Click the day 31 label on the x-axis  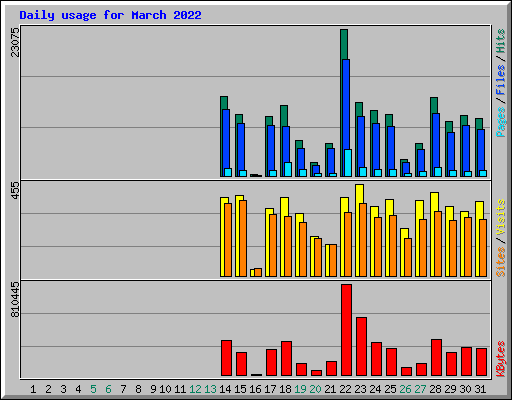[x=480, y=389]
